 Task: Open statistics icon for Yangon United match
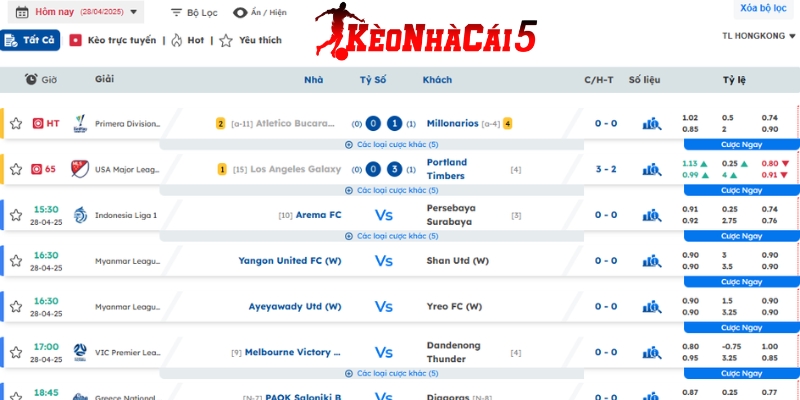pos(652,261)
